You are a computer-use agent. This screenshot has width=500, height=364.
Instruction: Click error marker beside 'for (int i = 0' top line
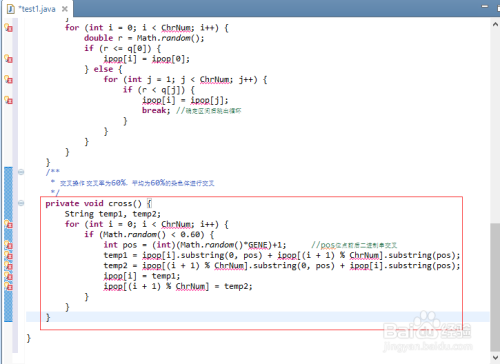9,28
